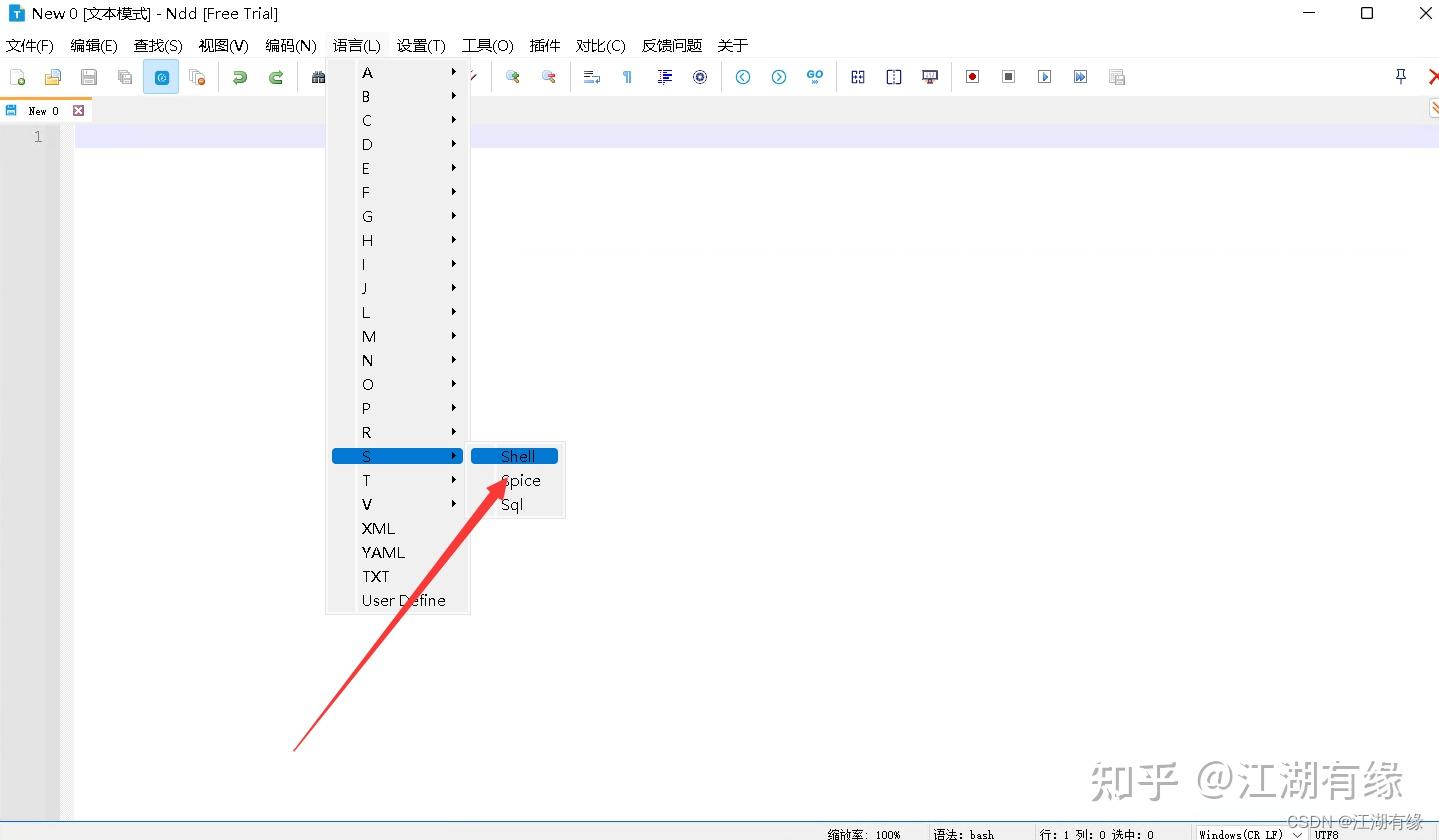The height and width of the screenshot is (840, 1439).
Task: Stop macro recording with the stop icon
Action: tap(1007, 76)
